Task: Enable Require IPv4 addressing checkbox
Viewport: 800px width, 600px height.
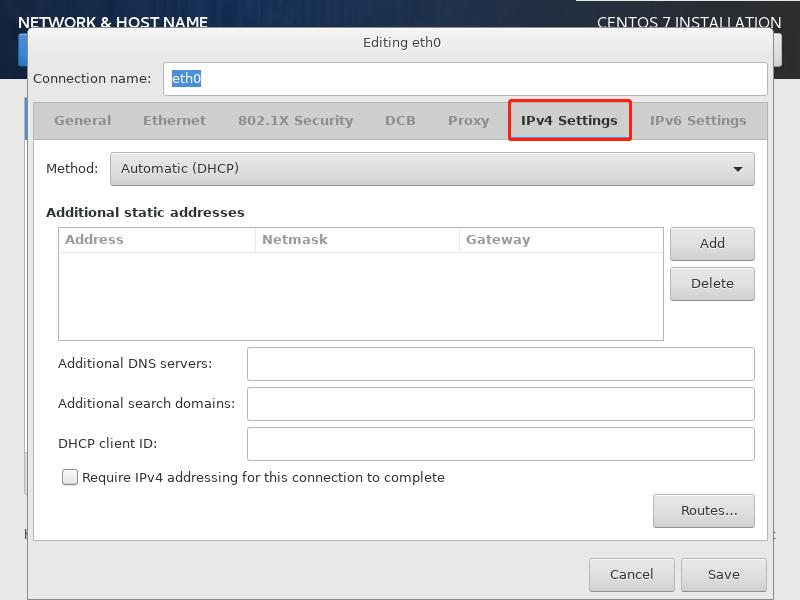Action: pyautogui.click(x=70, y=477)
